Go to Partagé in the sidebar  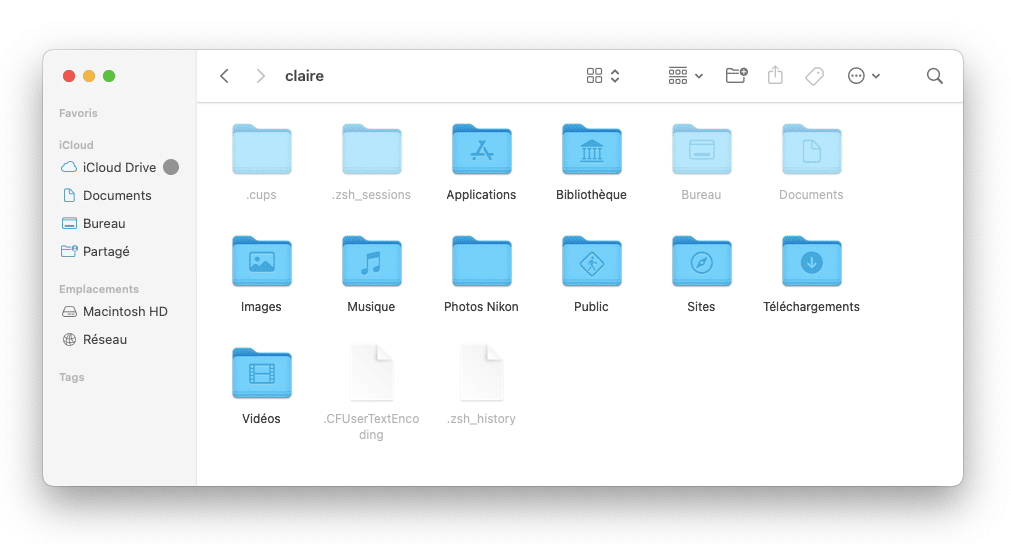[105, 251]
